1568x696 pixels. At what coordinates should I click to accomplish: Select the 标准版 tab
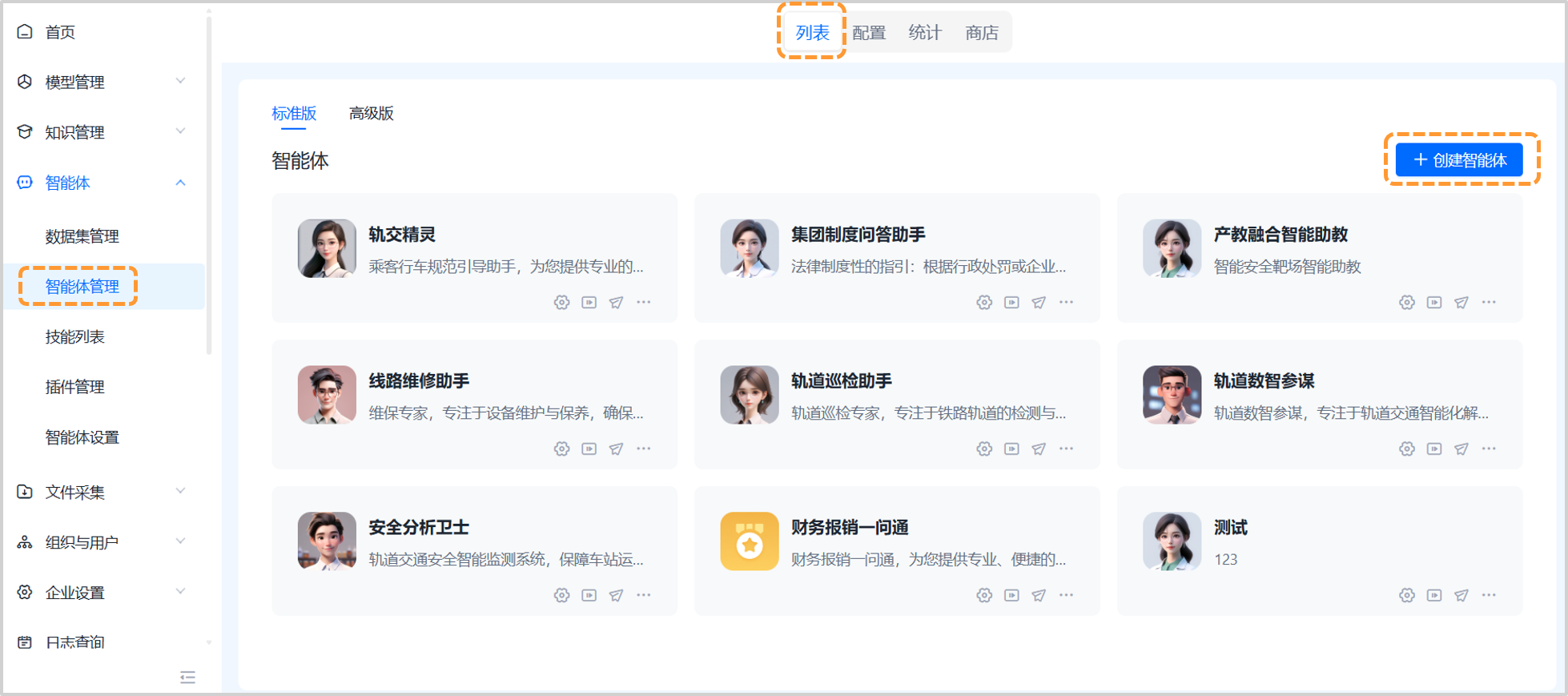(294, 114)
